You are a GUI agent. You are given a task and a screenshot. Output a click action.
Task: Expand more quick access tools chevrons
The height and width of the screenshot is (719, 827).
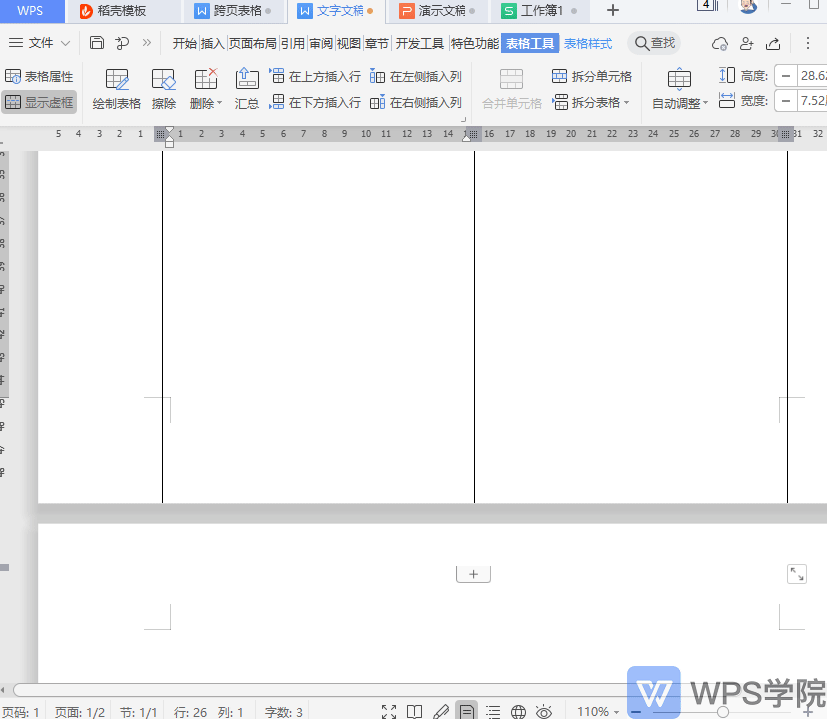click(x=147, y=43)
